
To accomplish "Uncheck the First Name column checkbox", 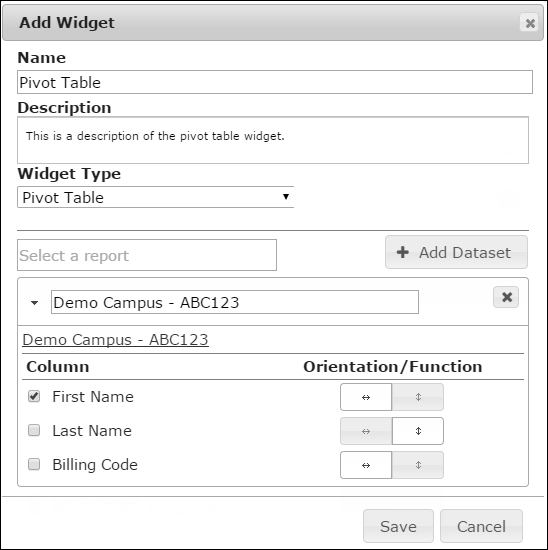I will coord(34,396).
